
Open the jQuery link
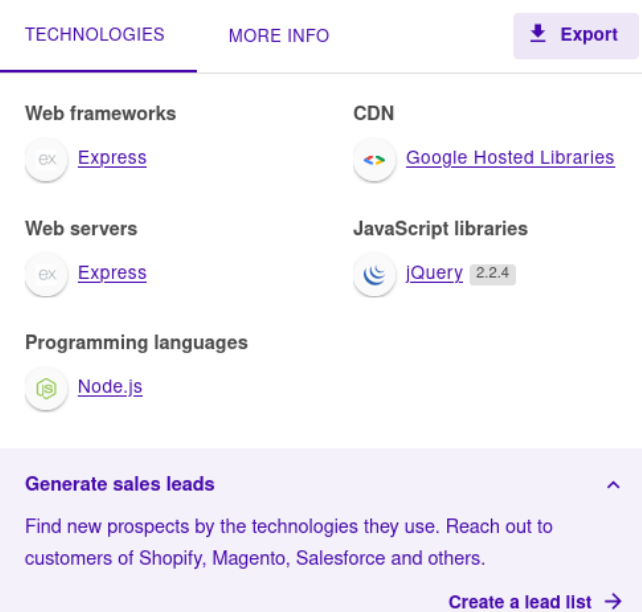click(x=434, y=273)
